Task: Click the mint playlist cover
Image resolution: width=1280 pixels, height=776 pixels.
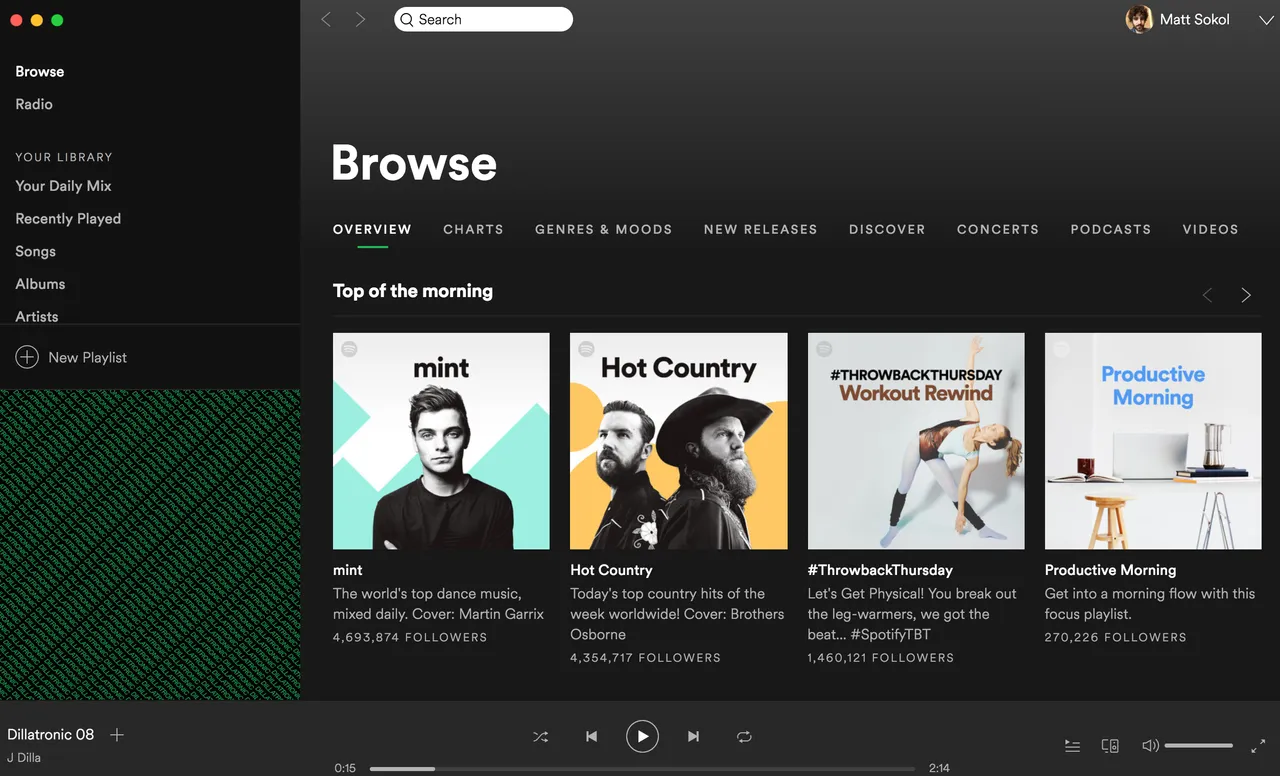Action: tap(441, 441)
